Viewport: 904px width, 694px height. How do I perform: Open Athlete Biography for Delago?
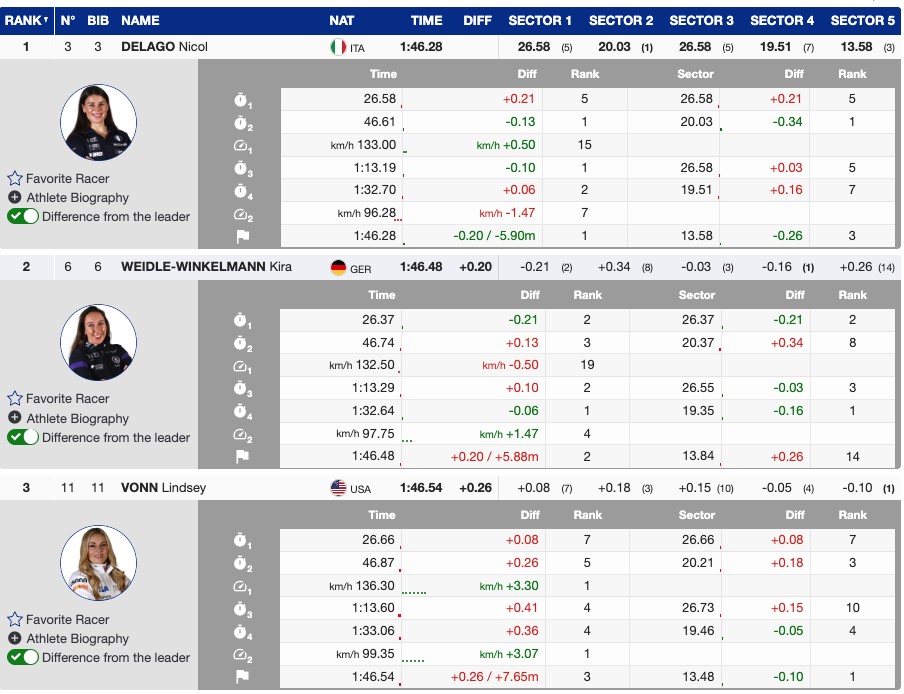pyautogui.click(x=77, y=198)
